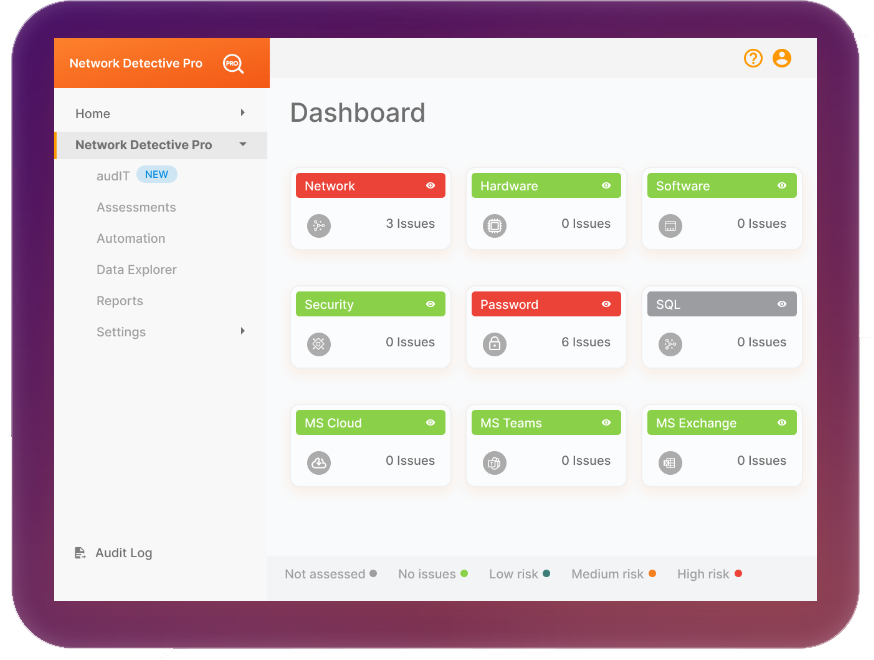Click the Network card's node icon
Screen dimensions: 874x660
pyautogui.click(x=319, y=226)
